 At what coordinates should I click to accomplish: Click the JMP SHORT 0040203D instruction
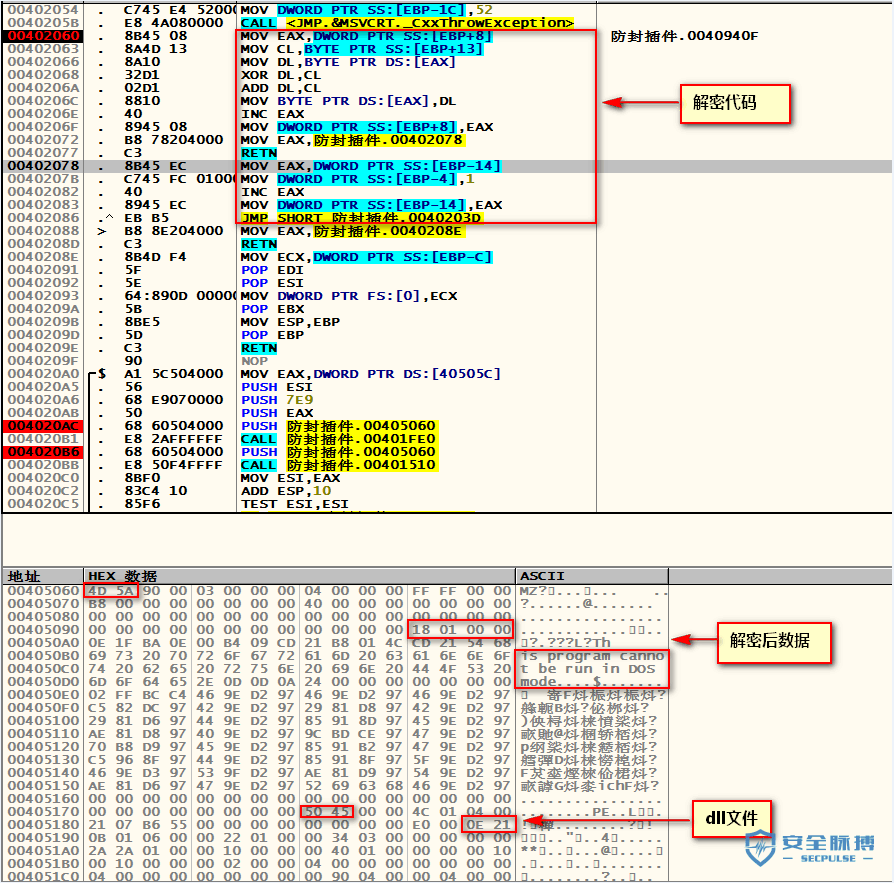coord(362,218)
